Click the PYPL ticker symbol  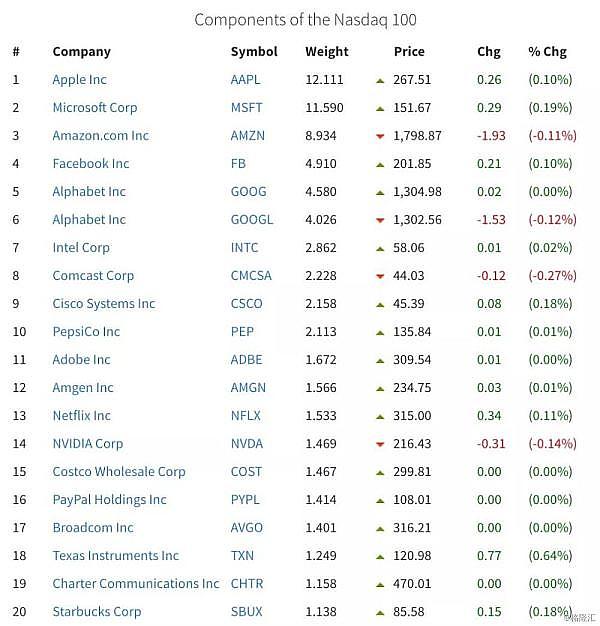(x=246, y=500)
